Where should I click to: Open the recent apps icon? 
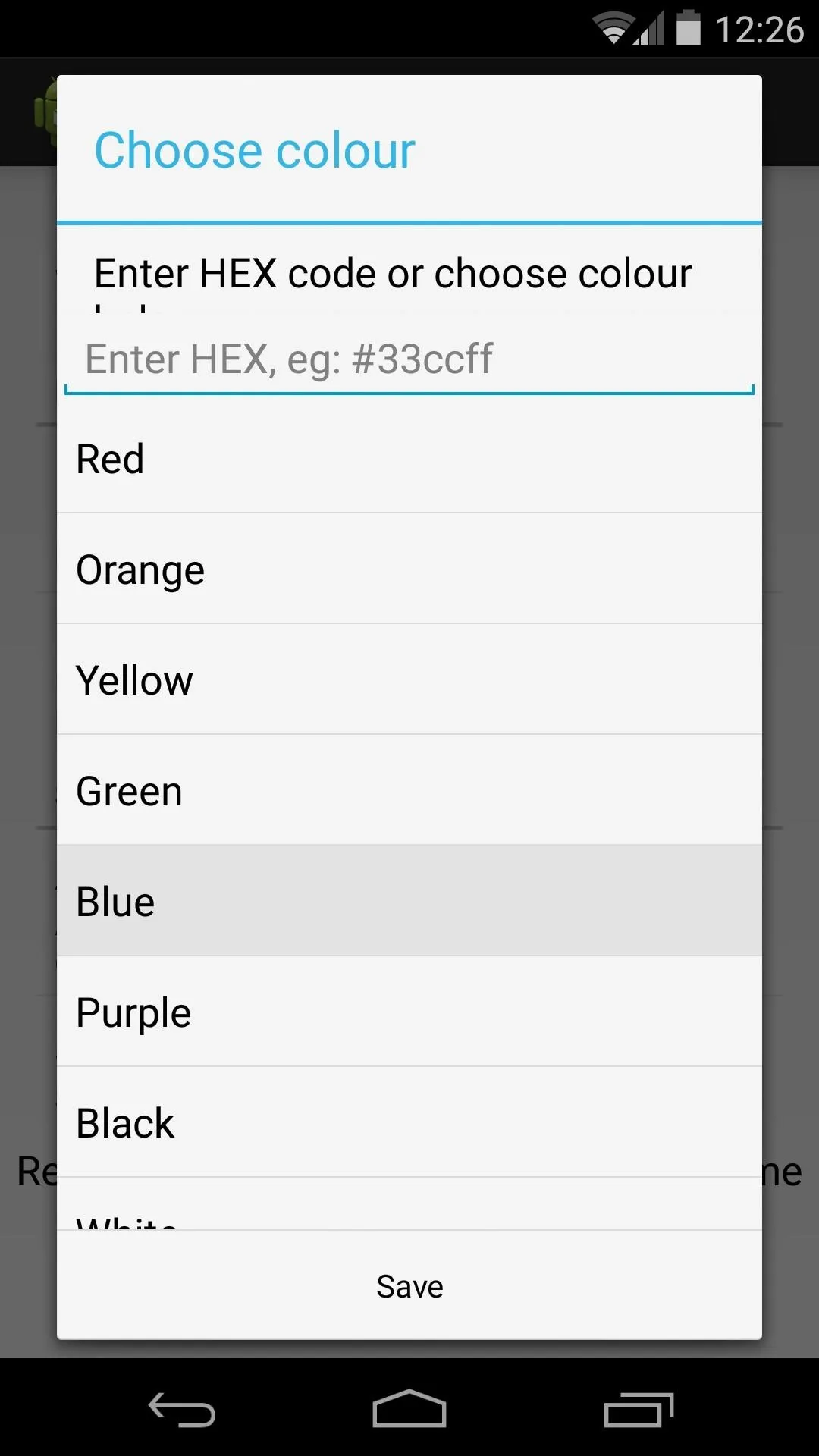click(x=639, y=1410)
